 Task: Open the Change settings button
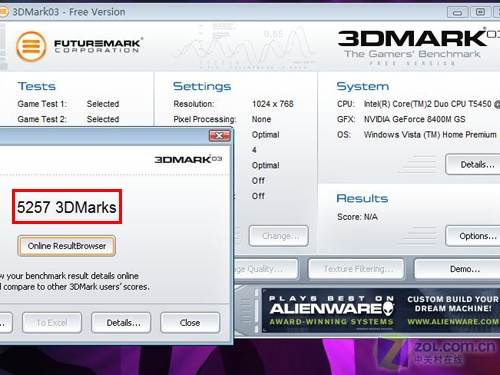[279, 236]
